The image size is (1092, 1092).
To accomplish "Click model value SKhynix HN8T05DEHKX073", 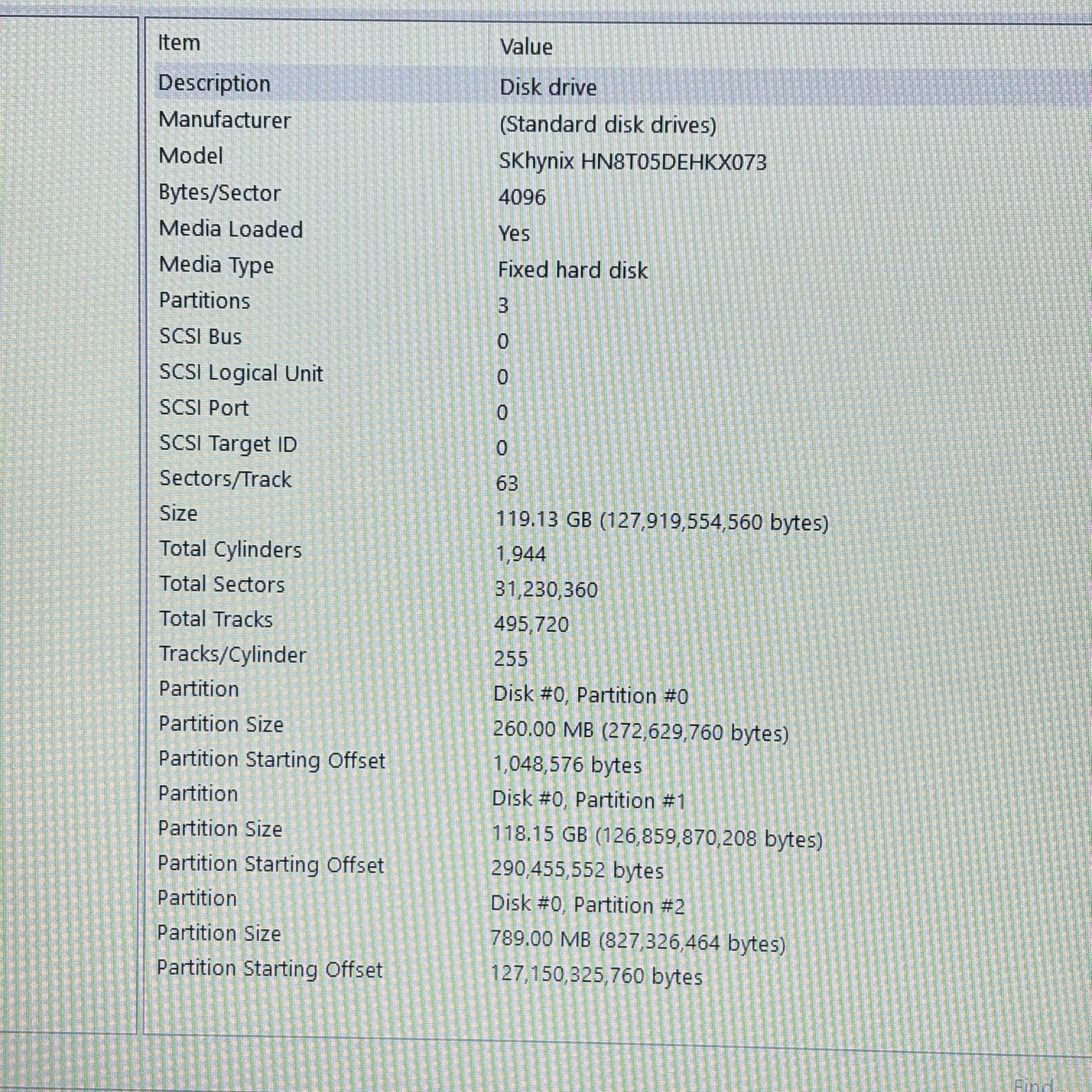I will pyautogui.click(x=633, y=162).
